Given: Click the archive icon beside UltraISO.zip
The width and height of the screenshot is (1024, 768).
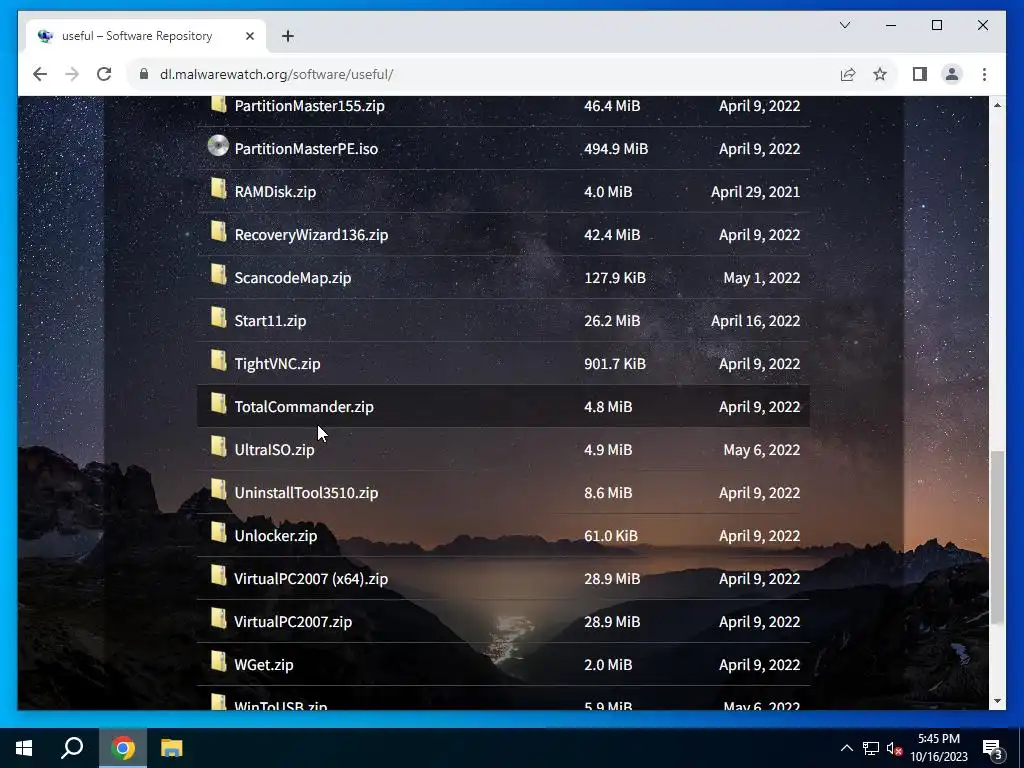Looking at the screenshot, I should pyautogui.click(x=219, y=447).
